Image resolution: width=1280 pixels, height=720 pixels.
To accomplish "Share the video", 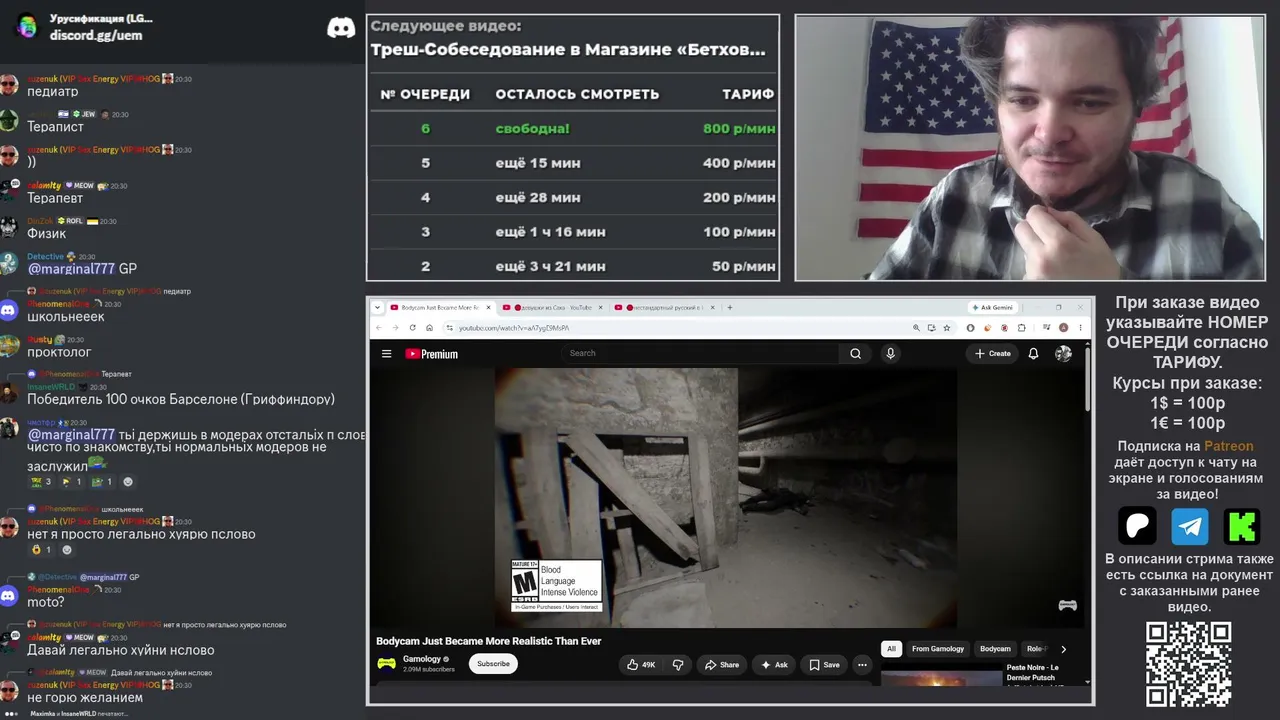I will [722, 664].
